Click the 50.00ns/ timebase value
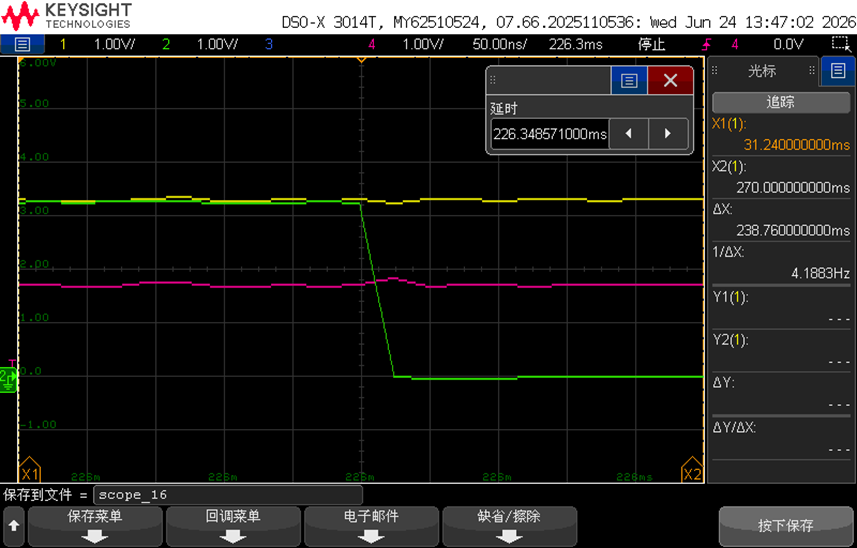 point(499,44)
